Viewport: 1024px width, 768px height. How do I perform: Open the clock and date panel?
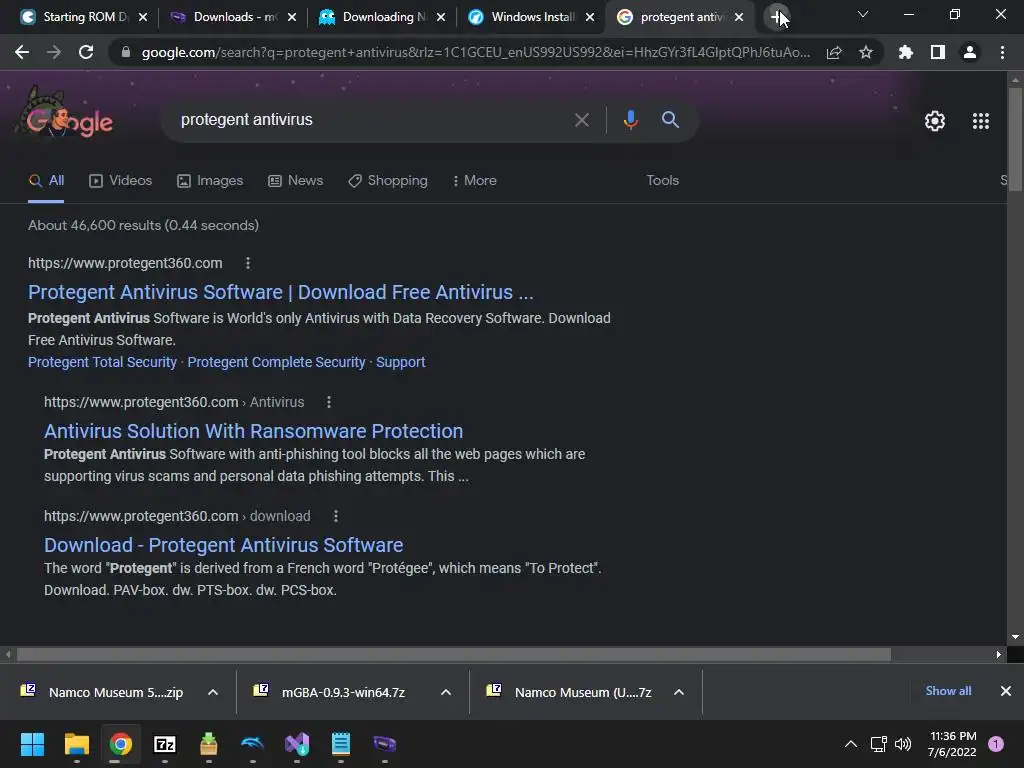click(952, 744)
